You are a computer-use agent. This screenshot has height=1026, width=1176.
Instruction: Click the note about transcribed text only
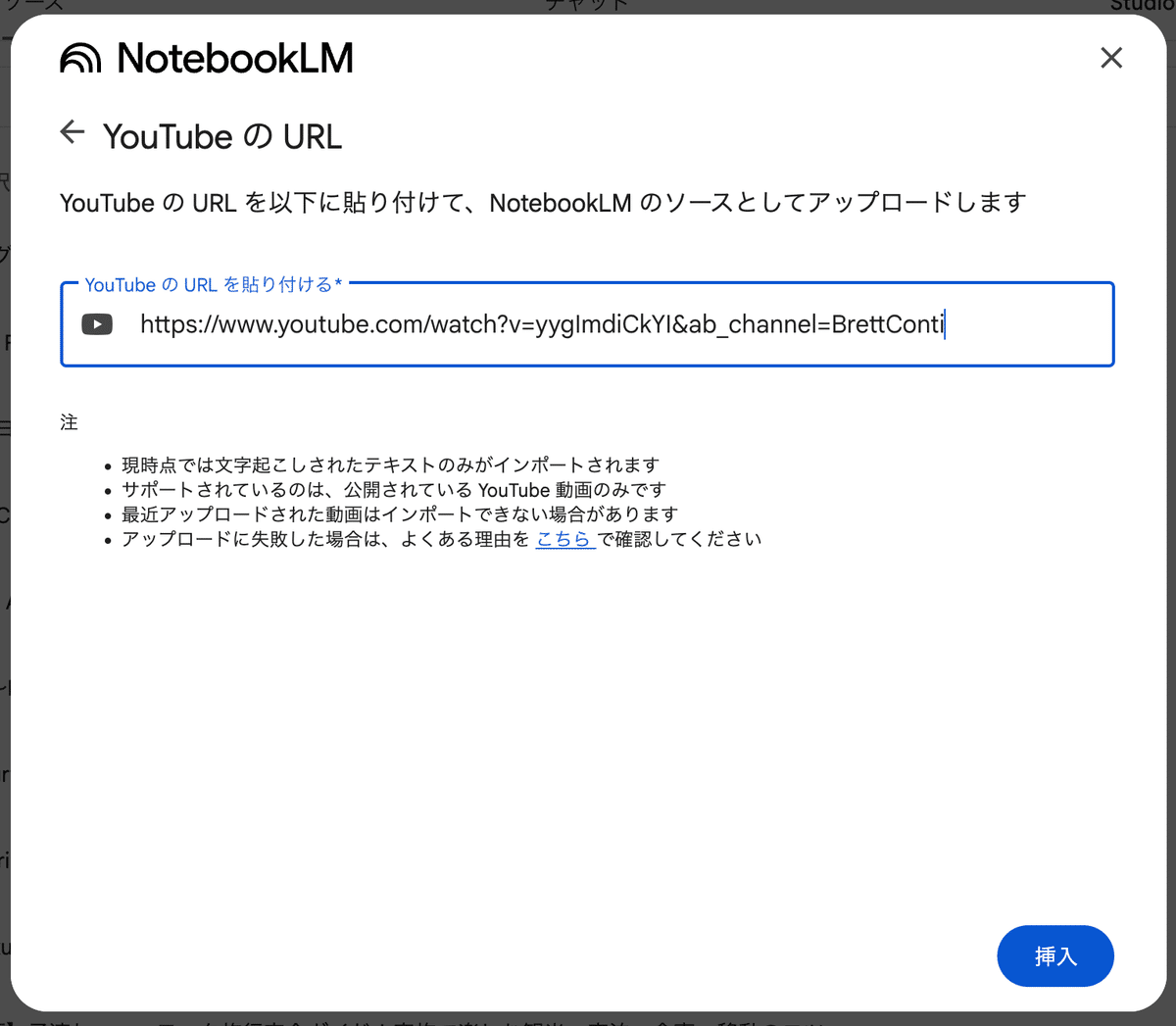(390, 465)
